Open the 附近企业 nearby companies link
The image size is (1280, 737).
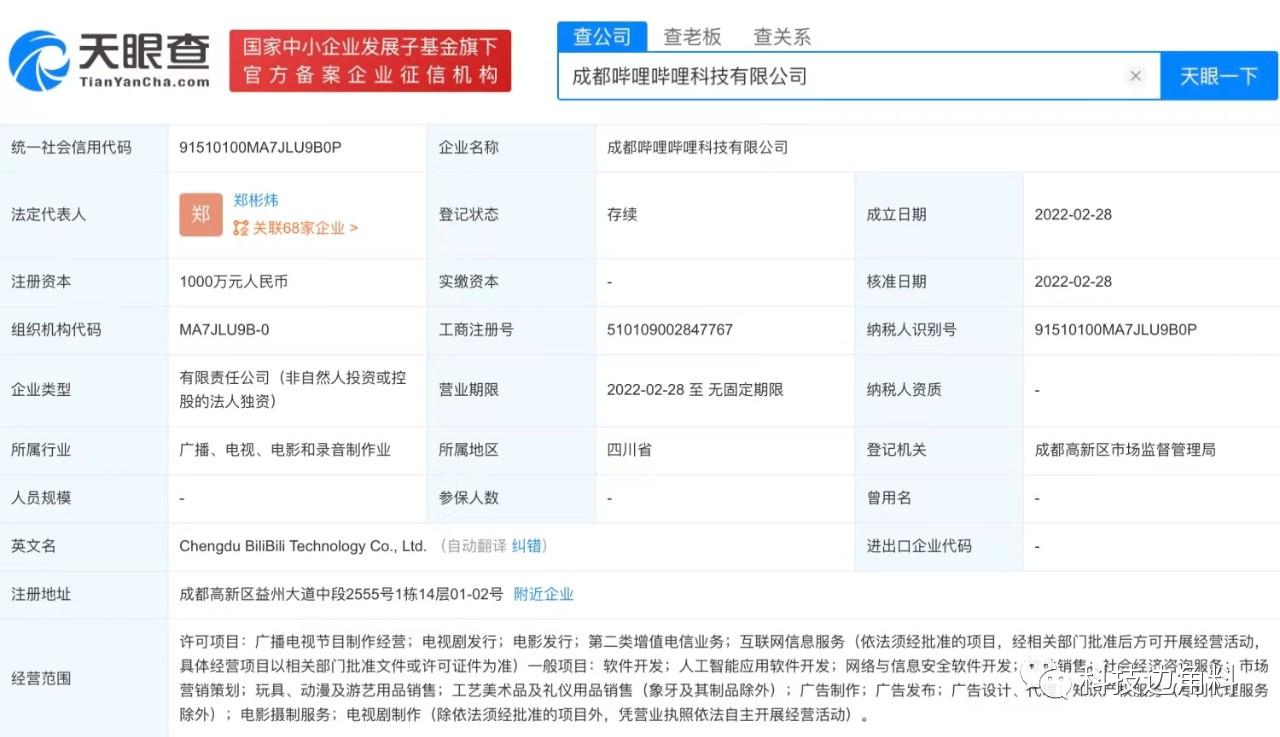543,594
